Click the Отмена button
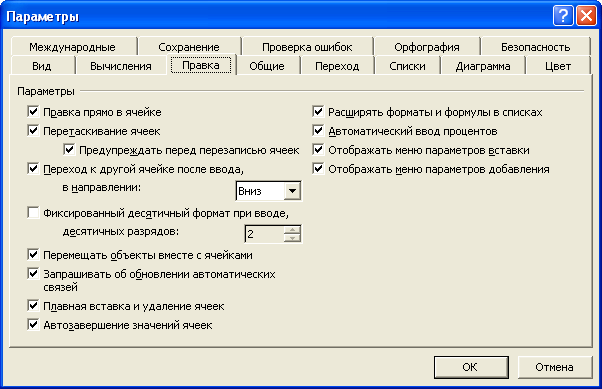The image size is (602, 389). point(554,367)
